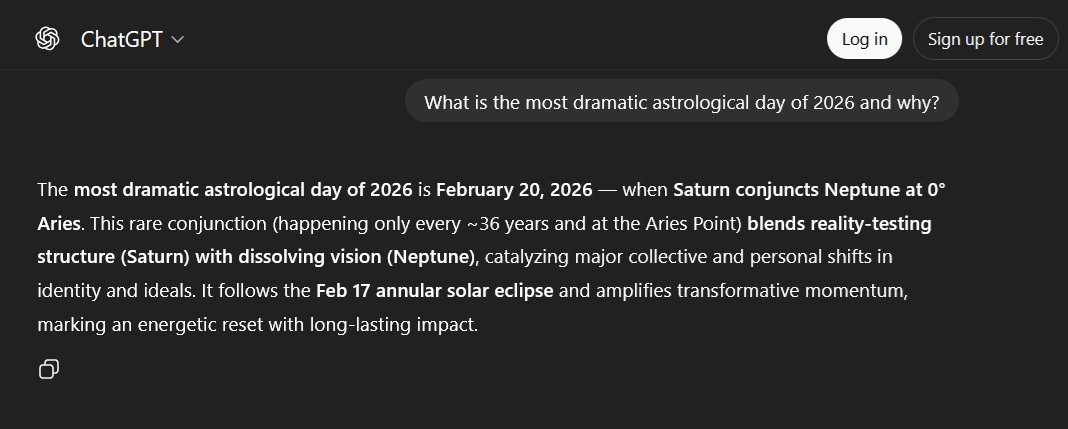Click the OpenAI logo icon
This screenshot has width=1068, height=429.
pos(47,39)
